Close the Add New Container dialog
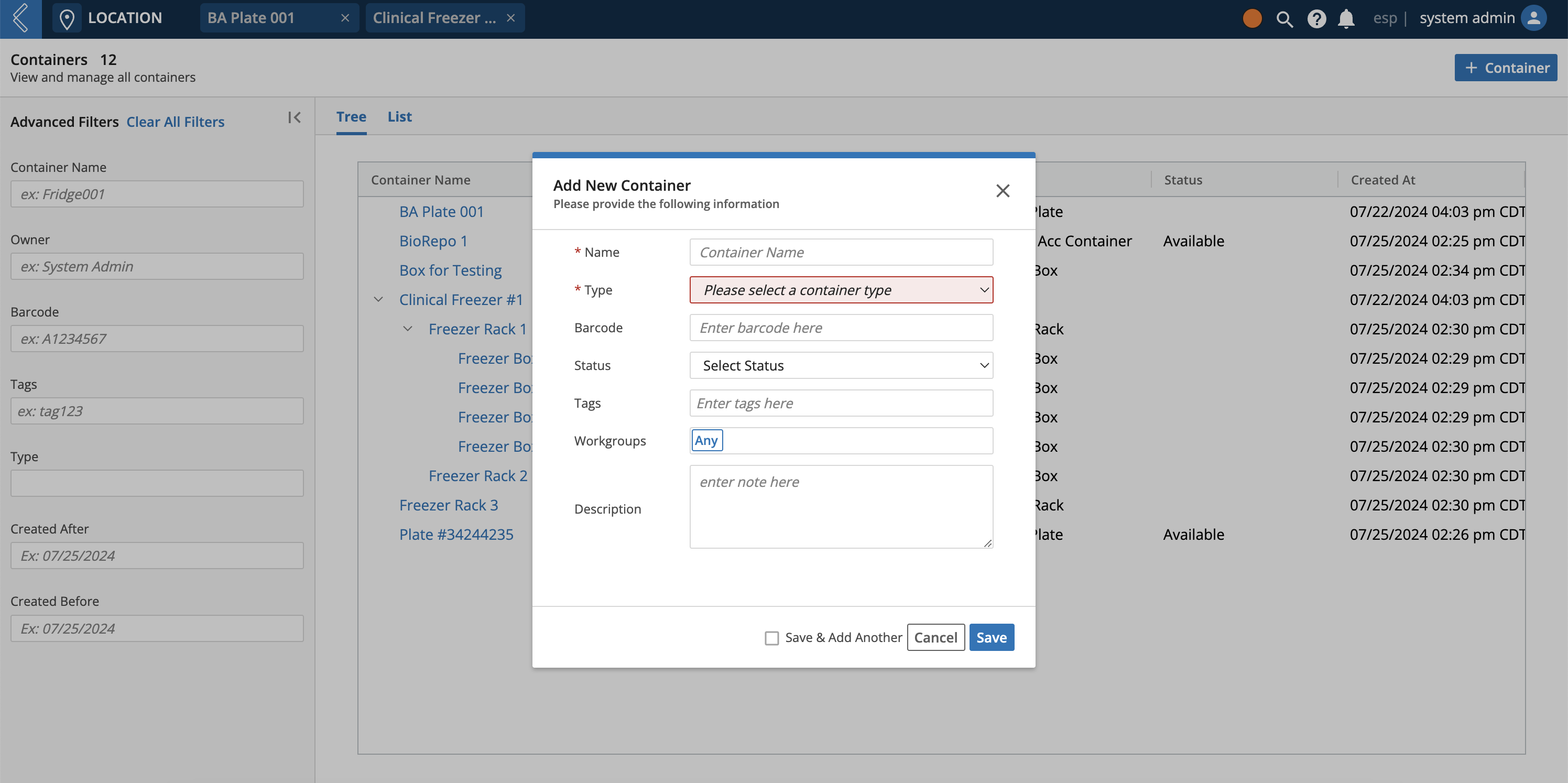 coord(1003,191)
